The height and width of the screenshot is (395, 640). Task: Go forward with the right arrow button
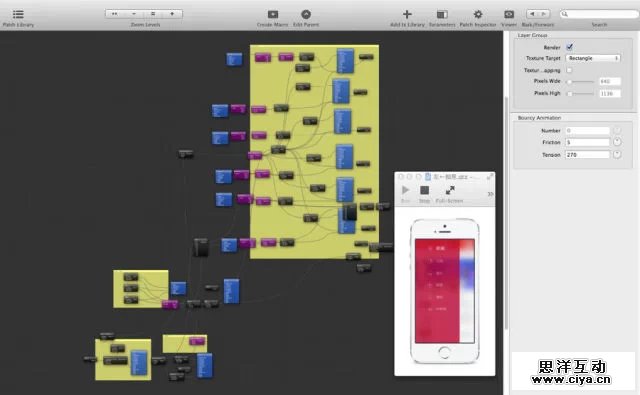(x=544, y=14)
